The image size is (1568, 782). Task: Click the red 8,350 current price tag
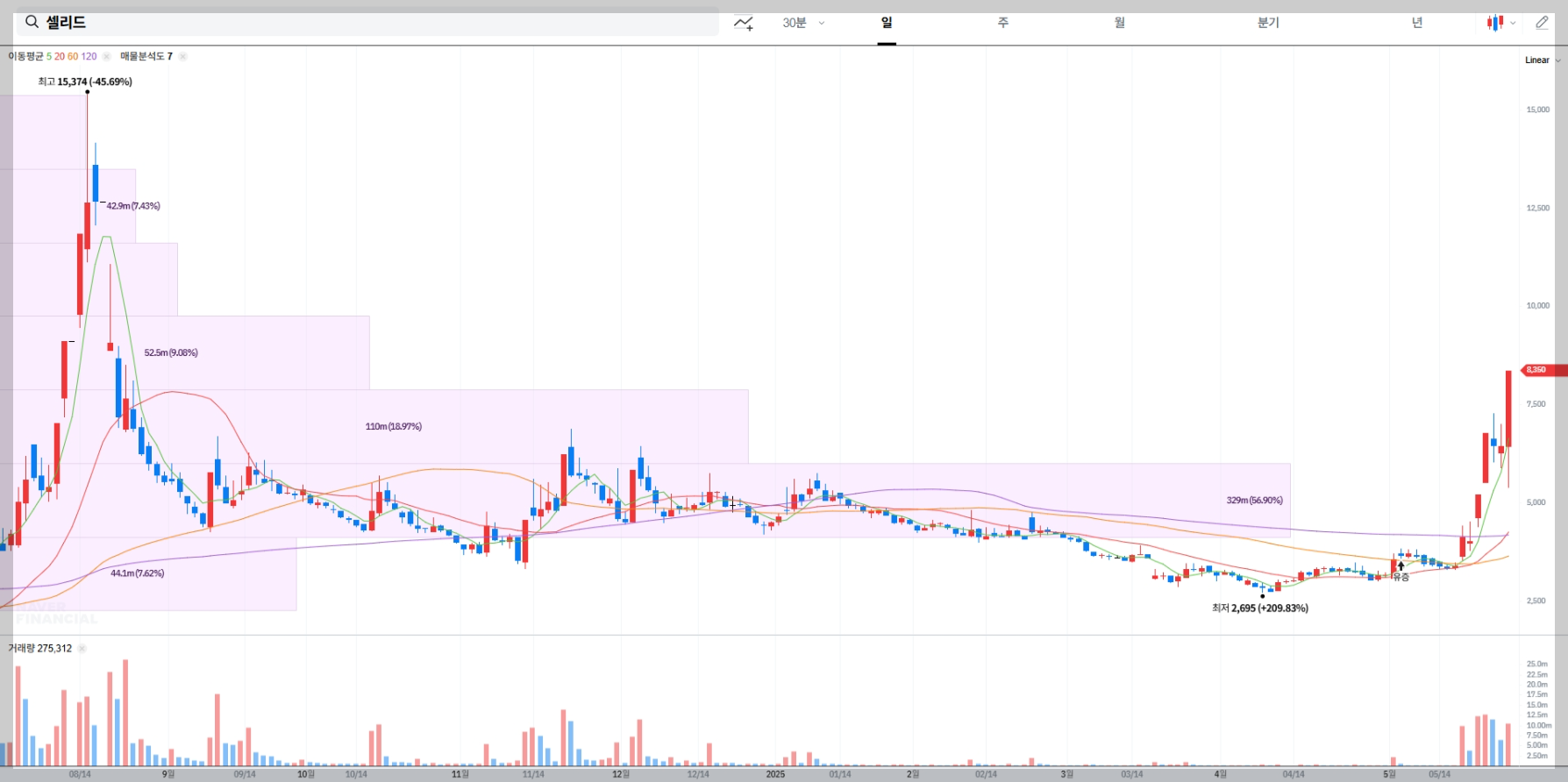(x=1543, y=370)
